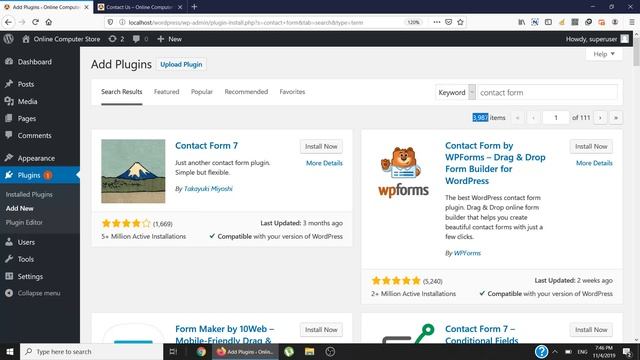Focus the plugin search field
Image resolution: width=640 pixels, height=360 pixels.
547,93
